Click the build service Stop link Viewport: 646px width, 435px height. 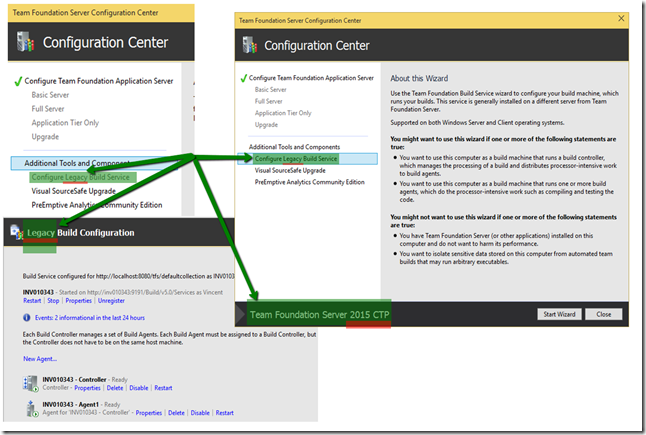(x=53, y=301)
